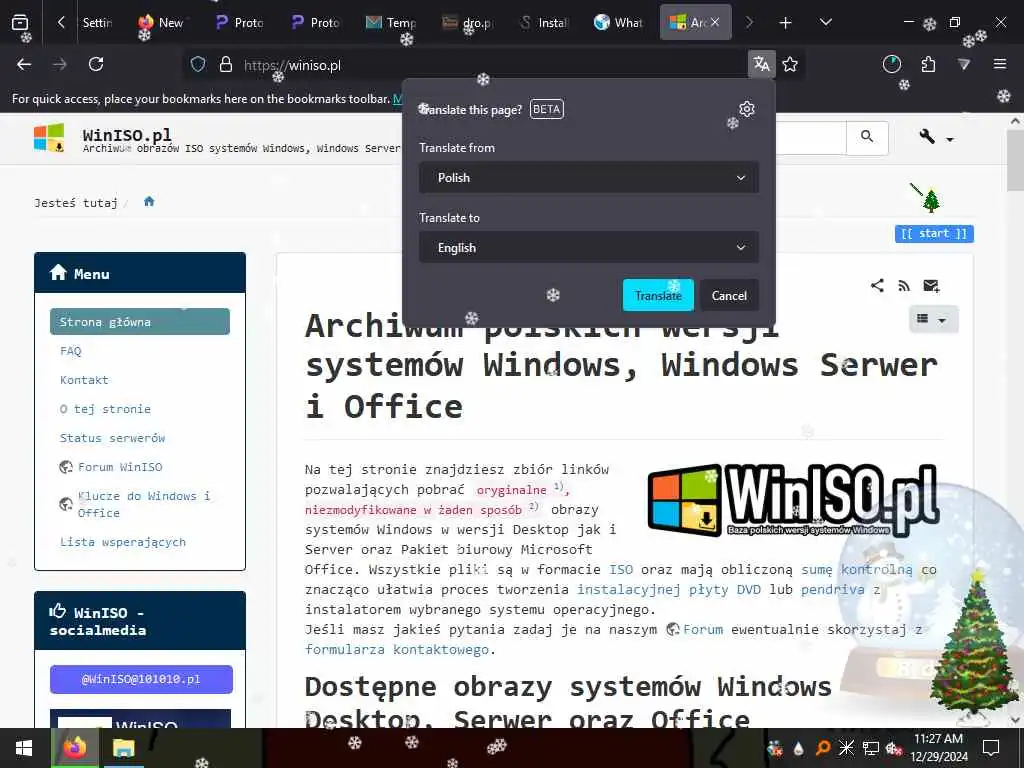Toggle the translate page toolbar icon
This screenshot has height=768, width=1024.
point(761,64)
